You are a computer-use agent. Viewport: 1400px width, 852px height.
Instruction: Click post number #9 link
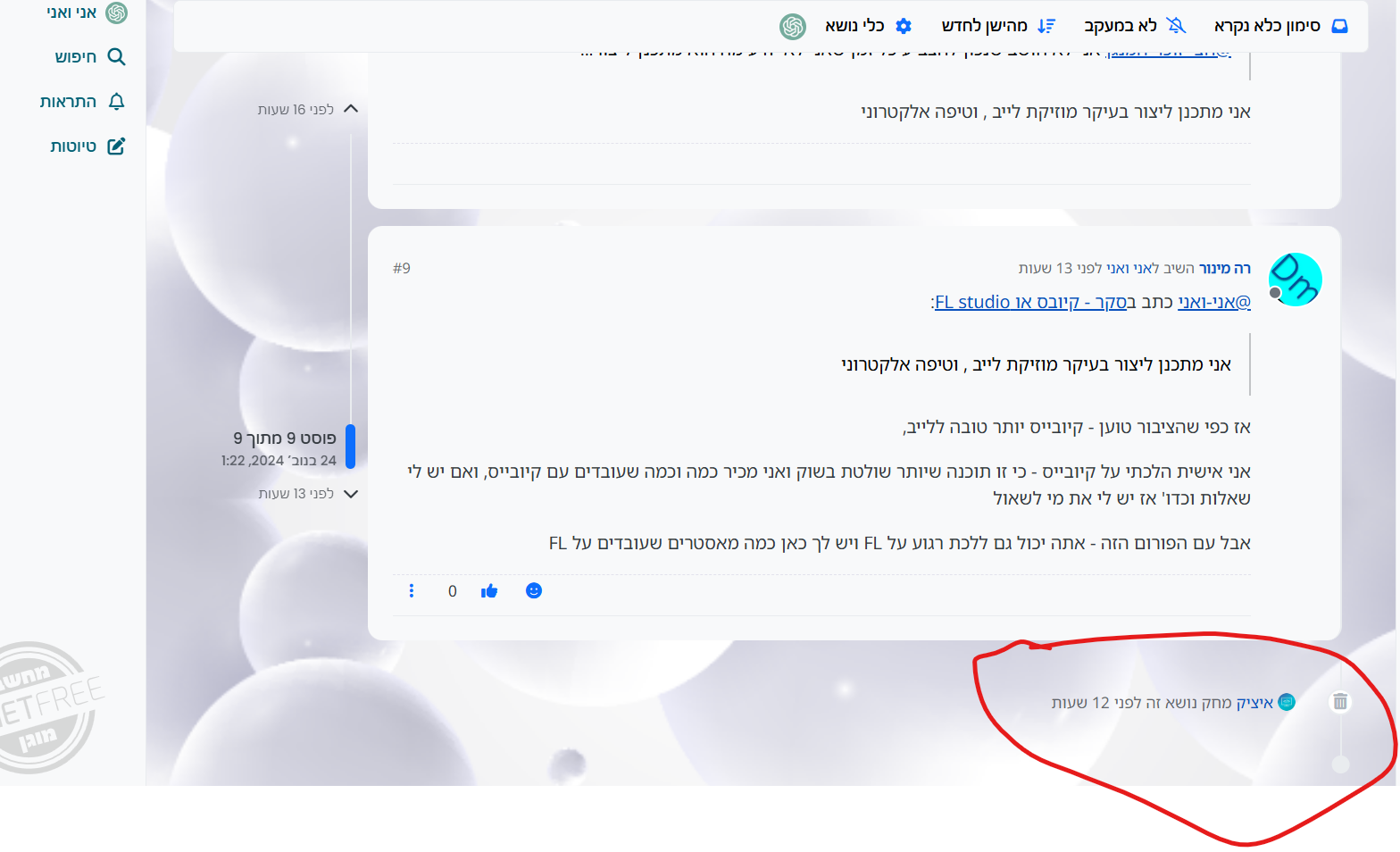(x=402, y=268)
